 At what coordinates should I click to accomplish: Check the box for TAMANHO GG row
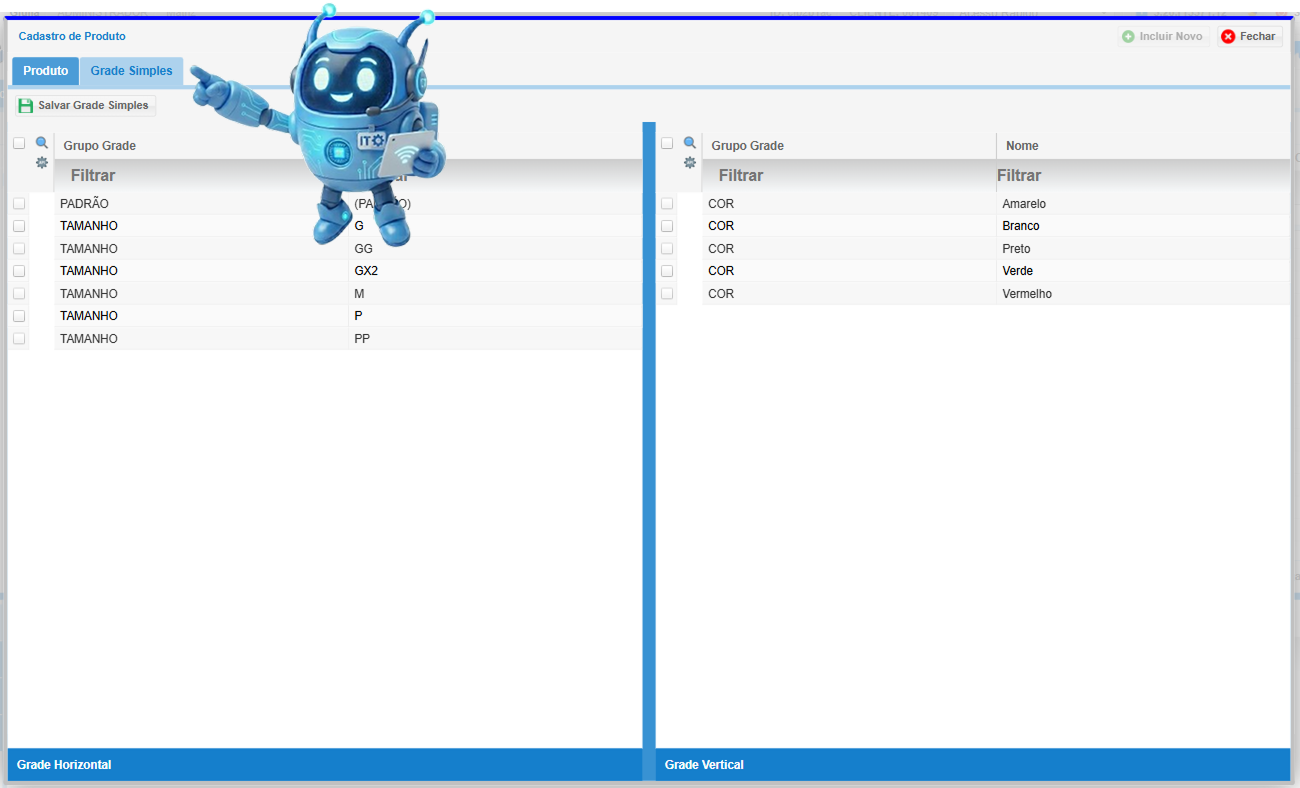pos(19,248)
